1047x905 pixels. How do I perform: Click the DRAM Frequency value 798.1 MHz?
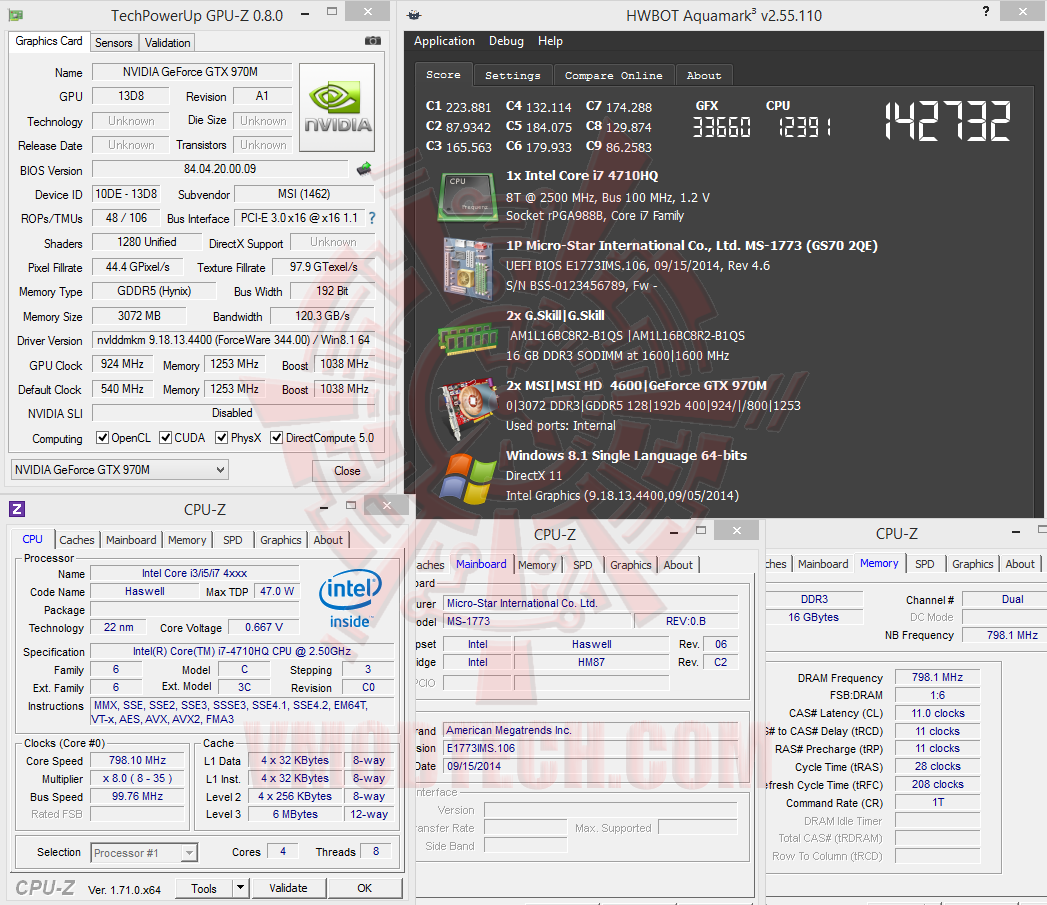[937, 677]
